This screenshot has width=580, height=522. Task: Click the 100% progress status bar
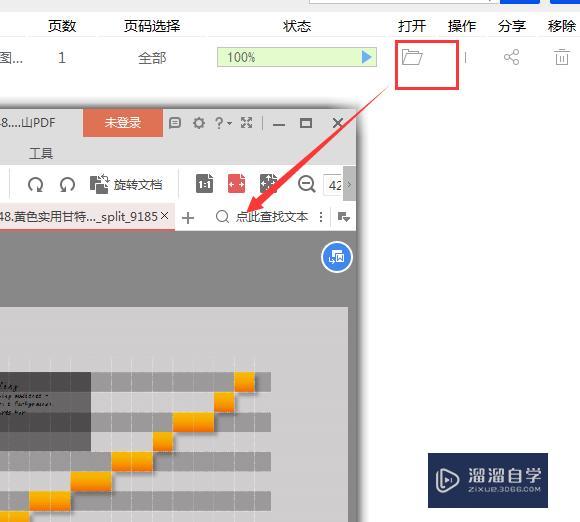tap(297, 57)
